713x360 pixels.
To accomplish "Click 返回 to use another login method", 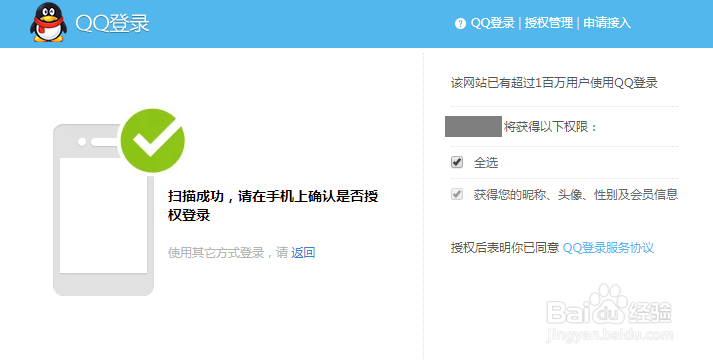I will point(303,252).
